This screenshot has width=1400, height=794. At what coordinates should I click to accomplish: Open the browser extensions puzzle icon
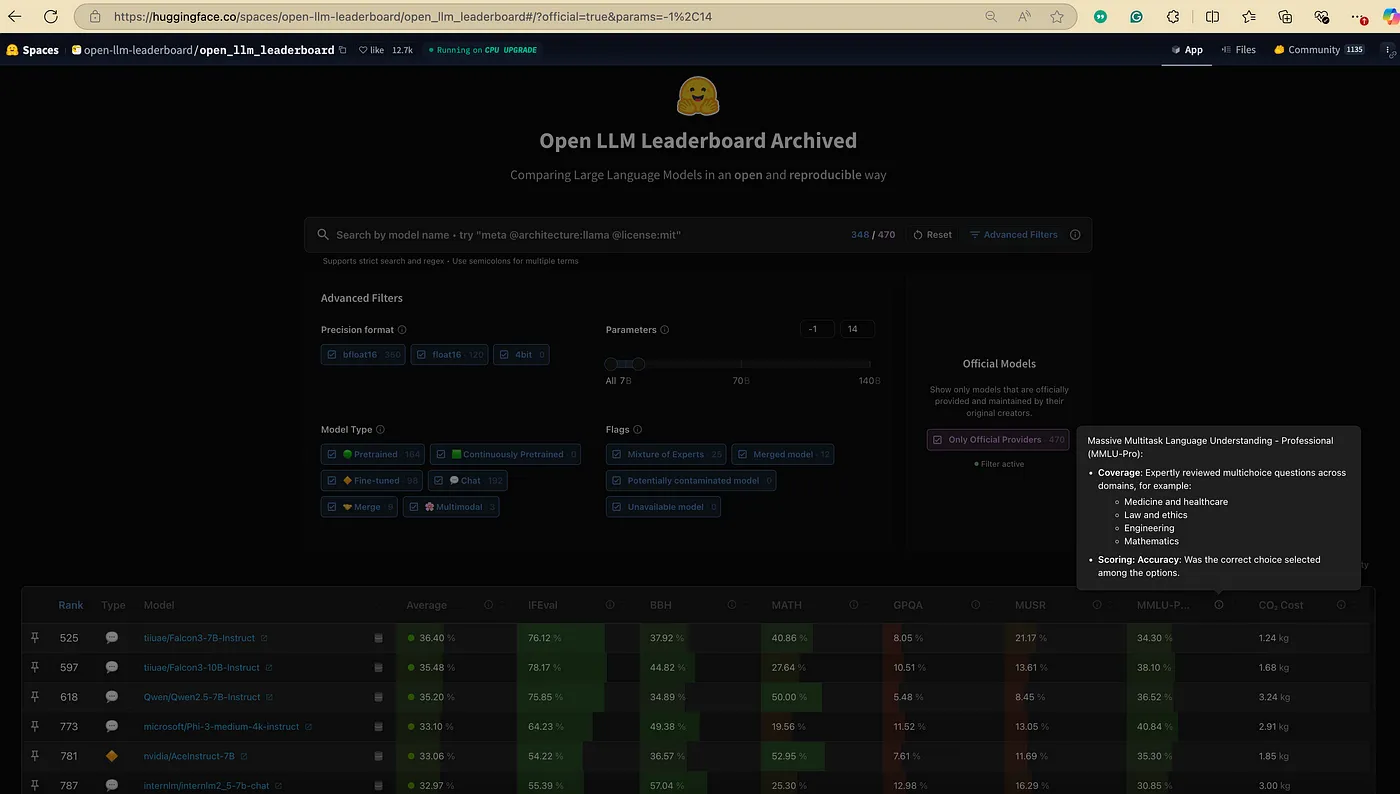point(1174,17)
